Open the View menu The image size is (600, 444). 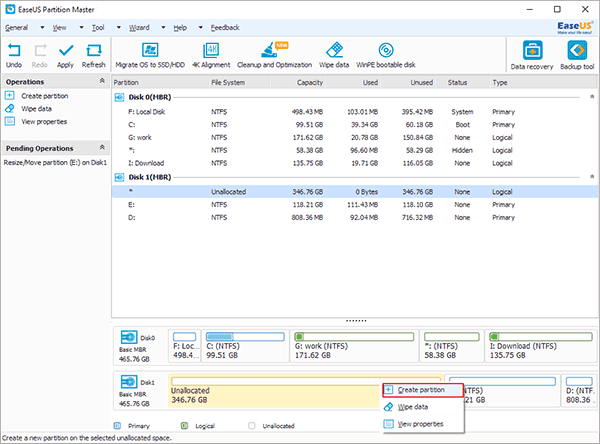coord(59,28)
